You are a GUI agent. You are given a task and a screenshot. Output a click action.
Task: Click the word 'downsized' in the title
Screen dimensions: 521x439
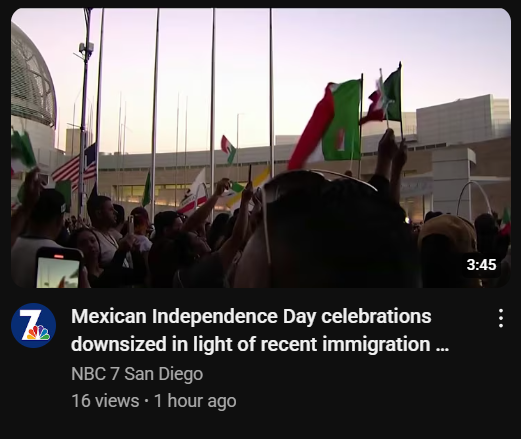coord(119,344)
